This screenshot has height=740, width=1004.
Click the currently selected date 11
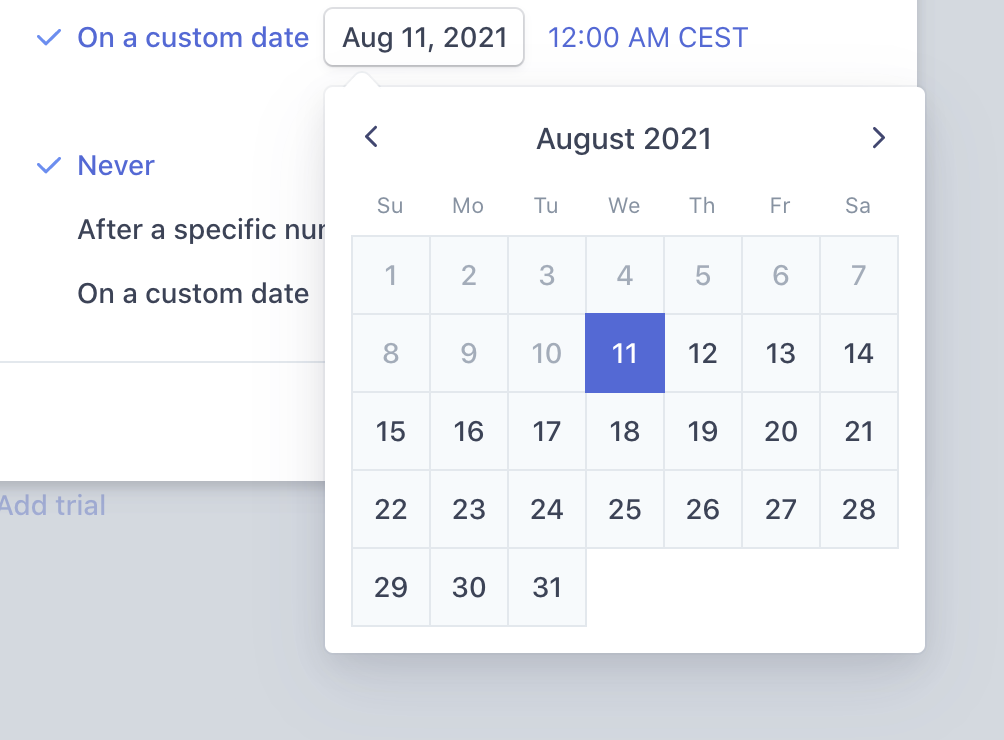[x=624, y=353]
